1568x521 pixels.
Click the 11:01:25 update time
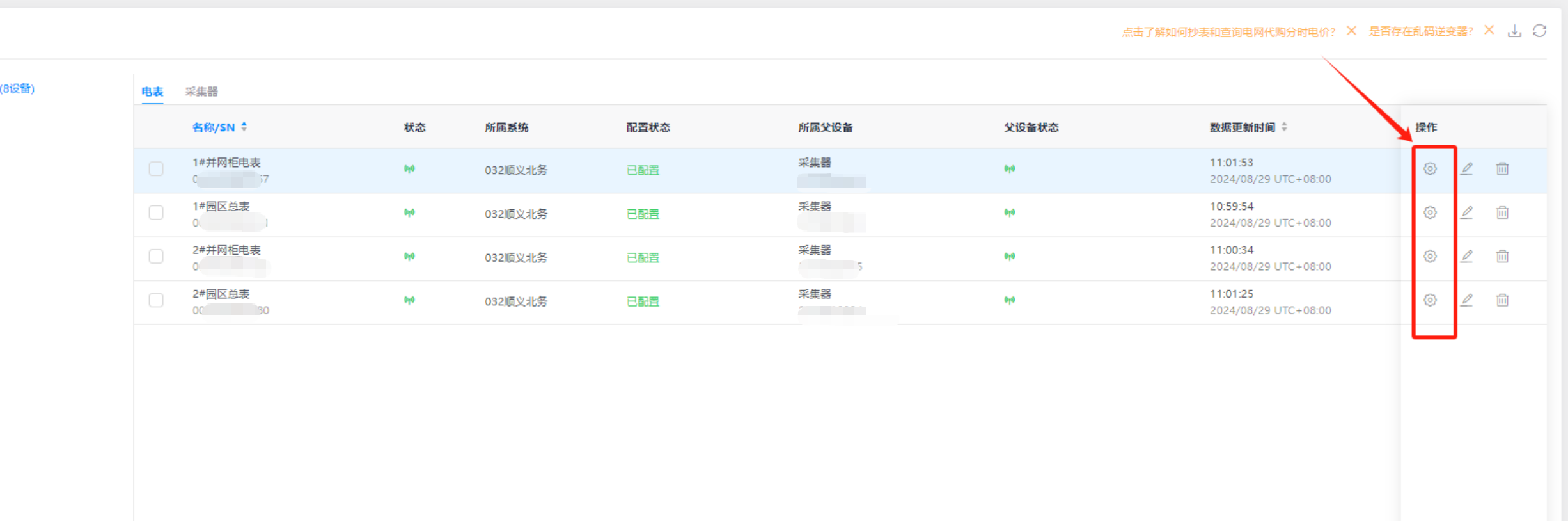point(1232,294)
